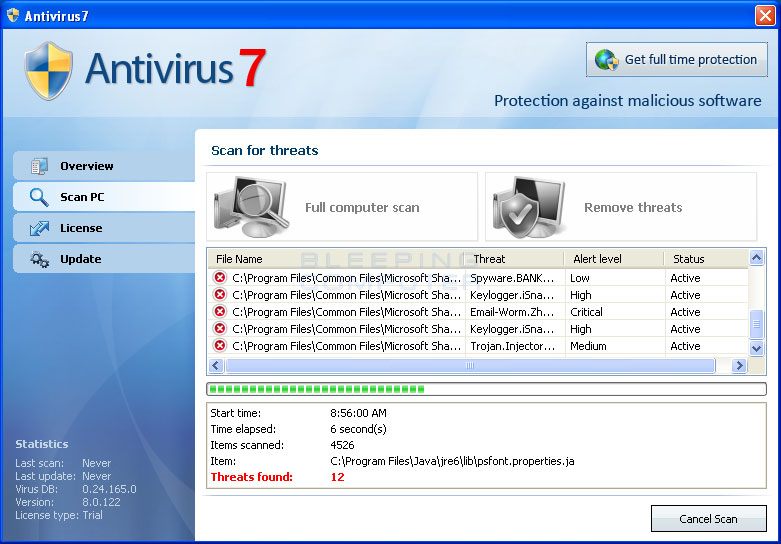Click the scanned item path psfont.properties.ja
Screen dimensions: 781x544
[452, 461]
